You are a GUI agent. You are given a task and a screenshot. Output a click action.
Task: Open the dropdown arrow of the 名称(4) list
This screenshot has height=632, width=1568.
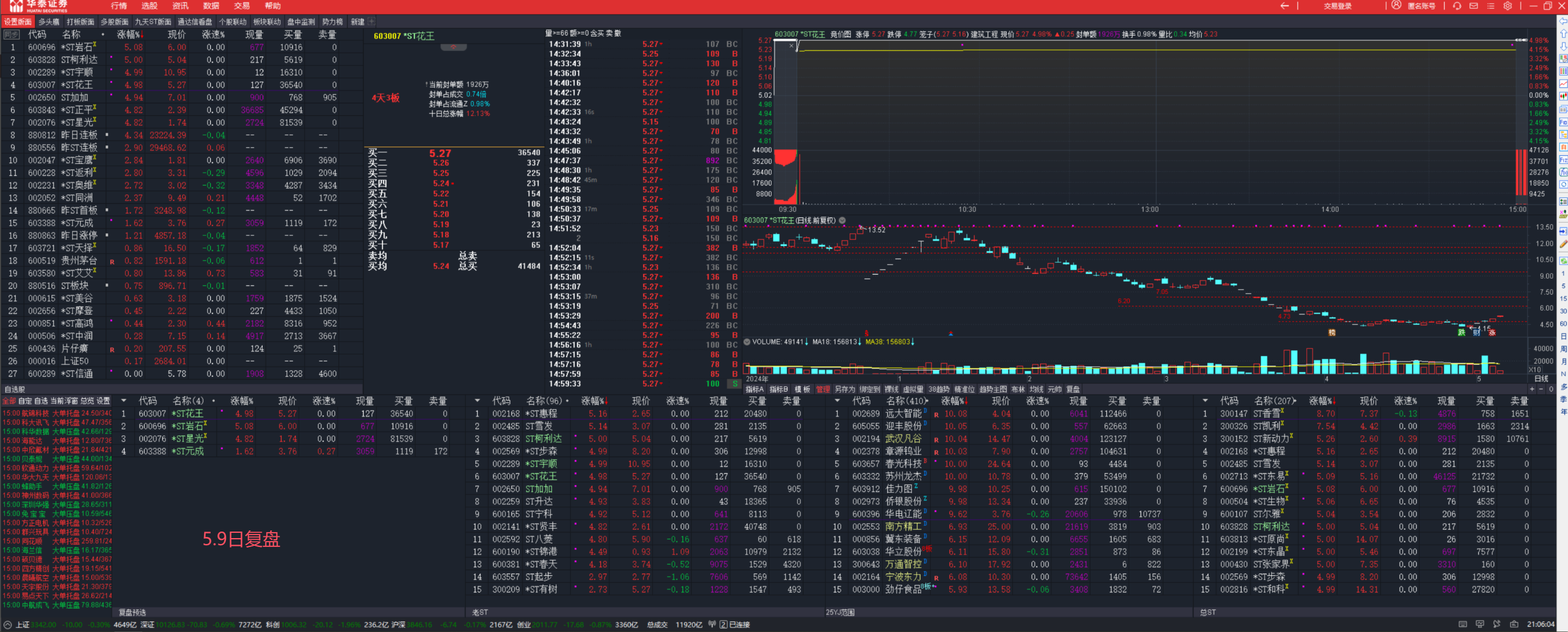[123, 400]
